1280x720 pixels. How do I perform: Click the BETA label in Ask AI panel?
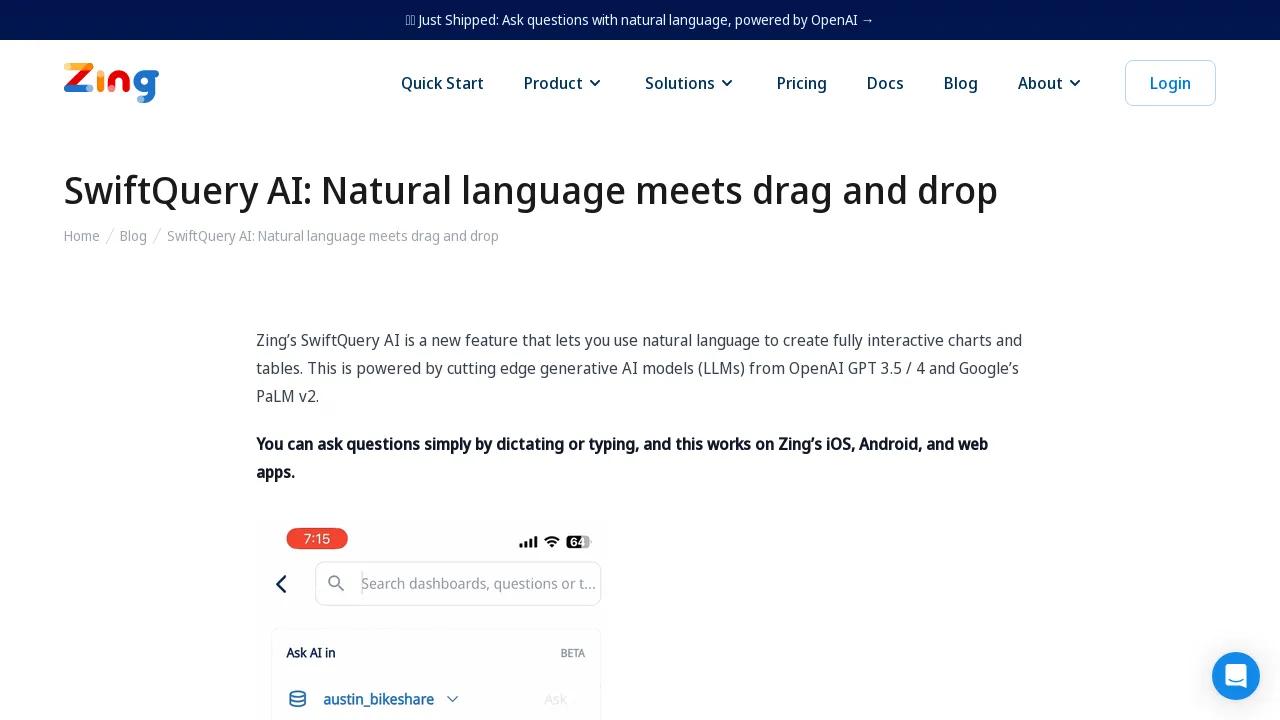[x=573, y=653]
